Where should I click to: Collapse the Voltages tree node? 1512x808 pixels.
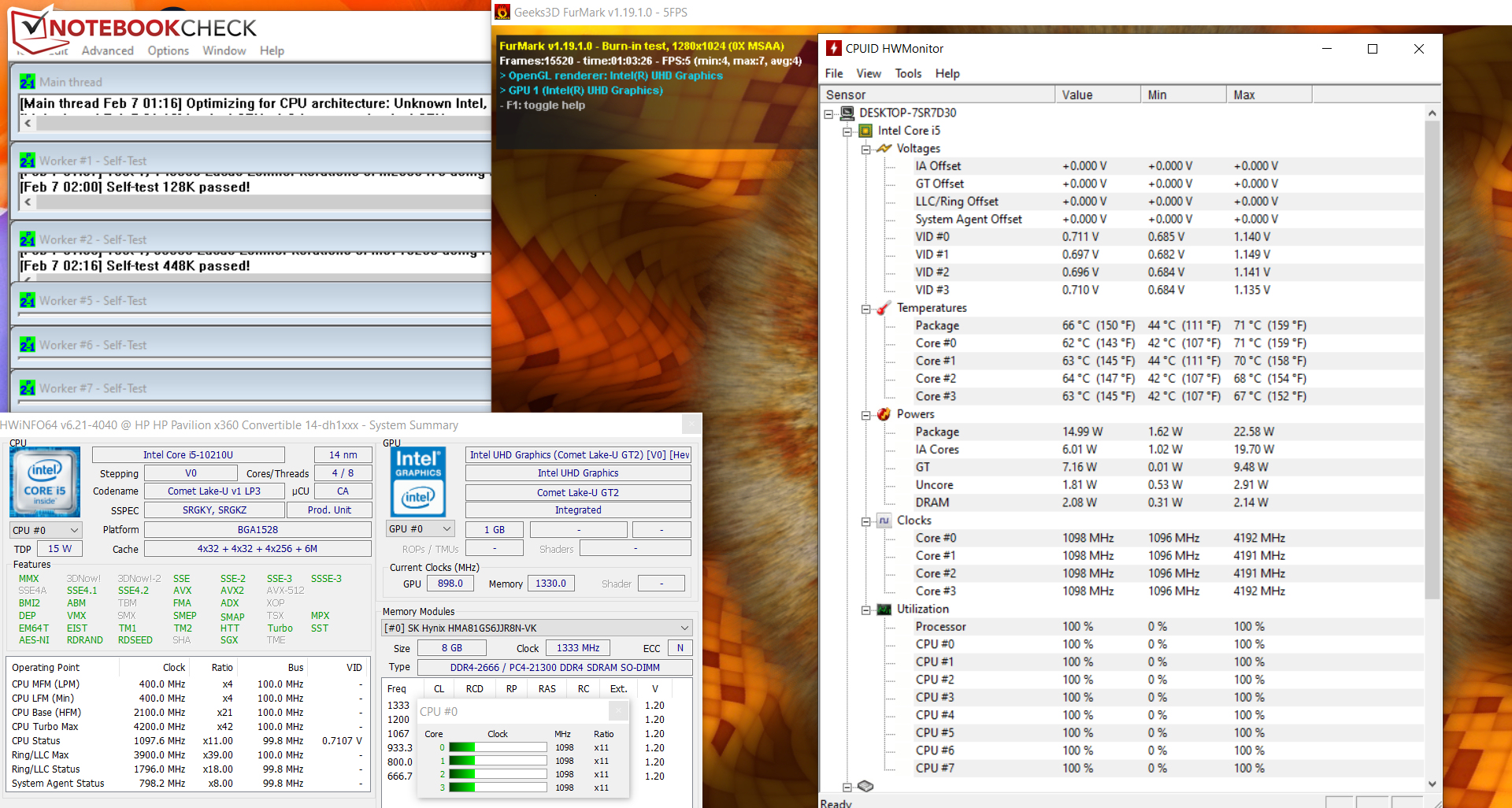point(866,149)
